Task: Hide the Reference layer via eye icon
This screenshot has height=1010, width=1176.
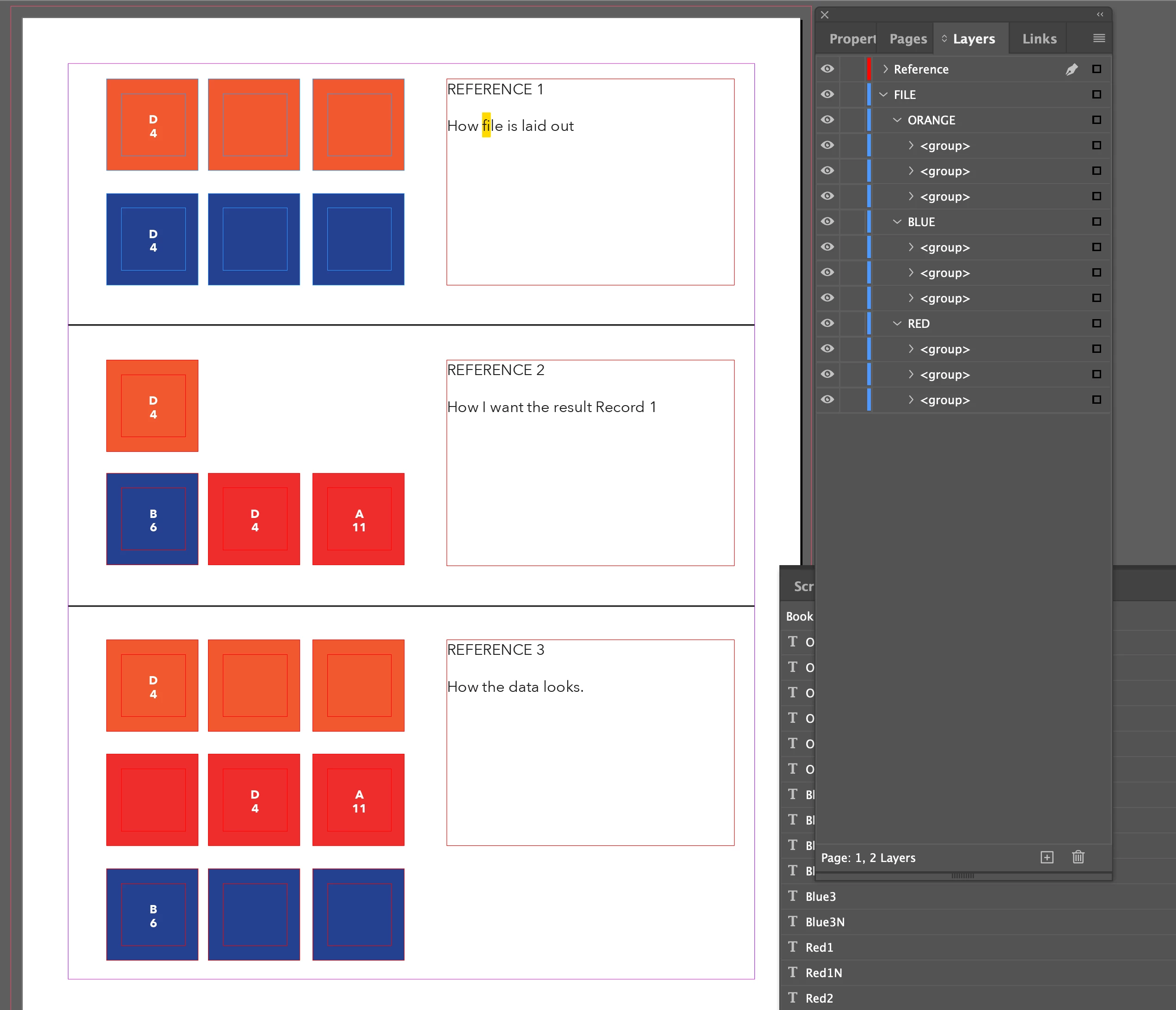Action: point(827,69)
